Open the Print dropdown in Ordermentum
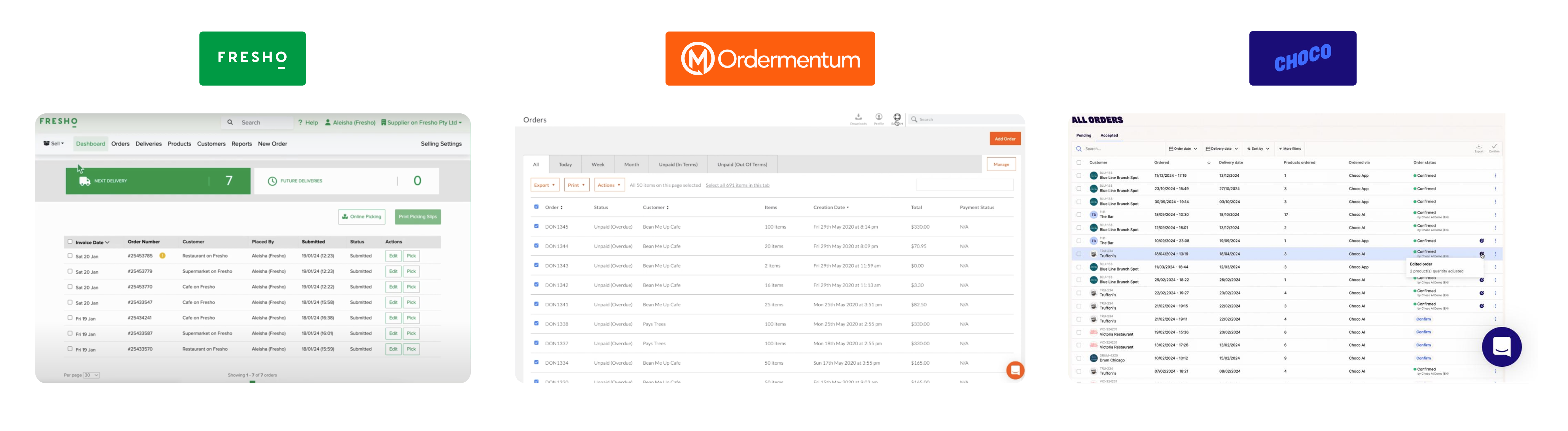The width and height of the screenshot is (1568, 431). 577,185
